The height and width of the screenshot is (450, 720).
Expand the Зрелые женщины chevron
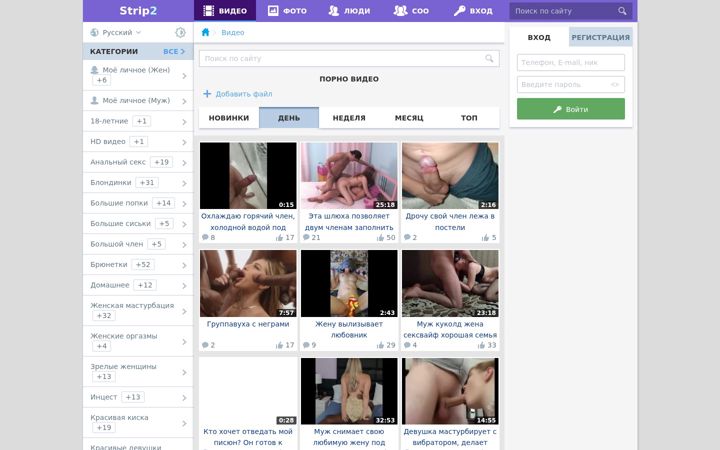tap(184, 372)
